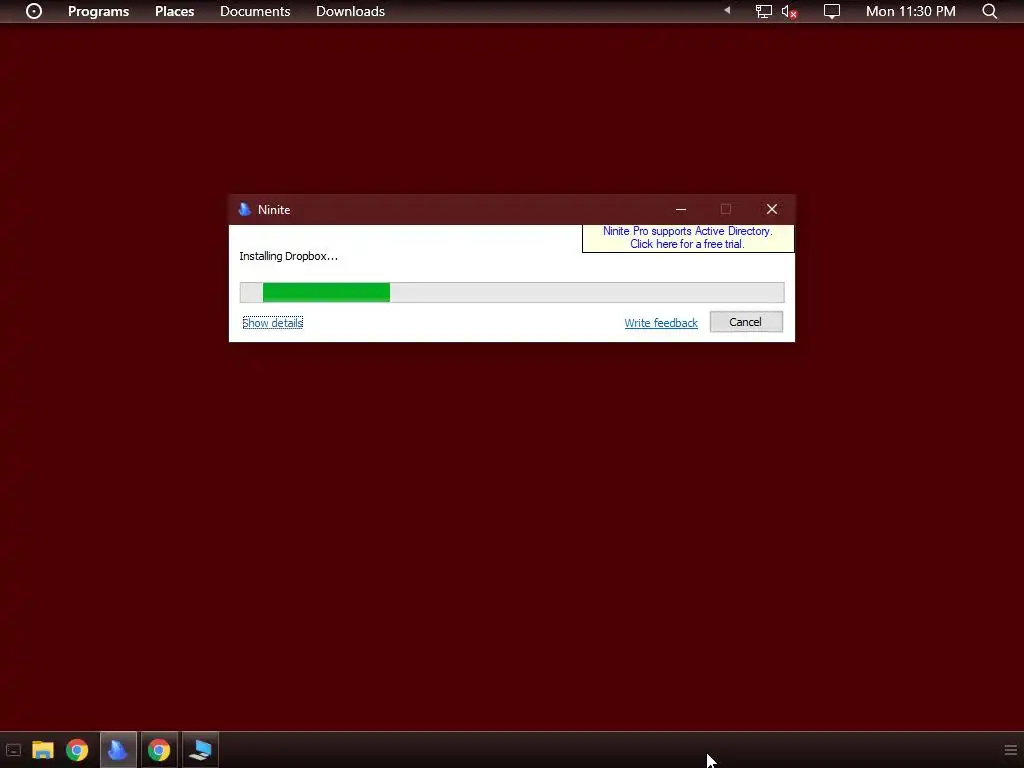Open the network status tray icon

point(763,11)
